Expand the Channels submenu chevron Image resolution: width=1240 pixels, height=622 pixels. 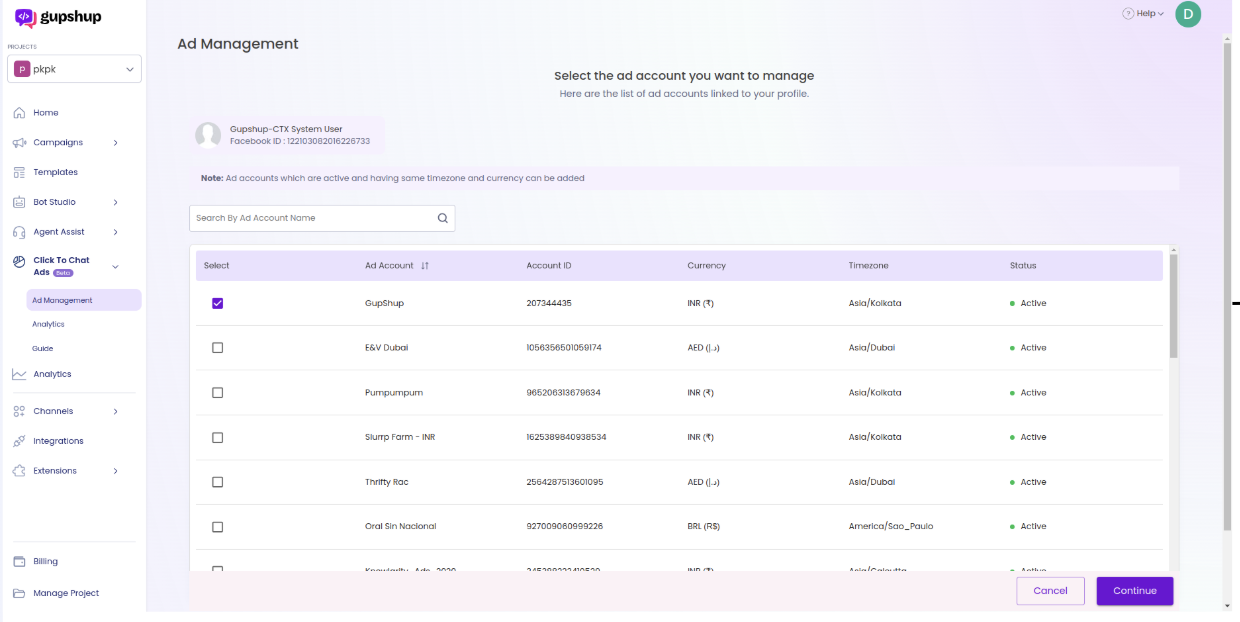[115, 411]
